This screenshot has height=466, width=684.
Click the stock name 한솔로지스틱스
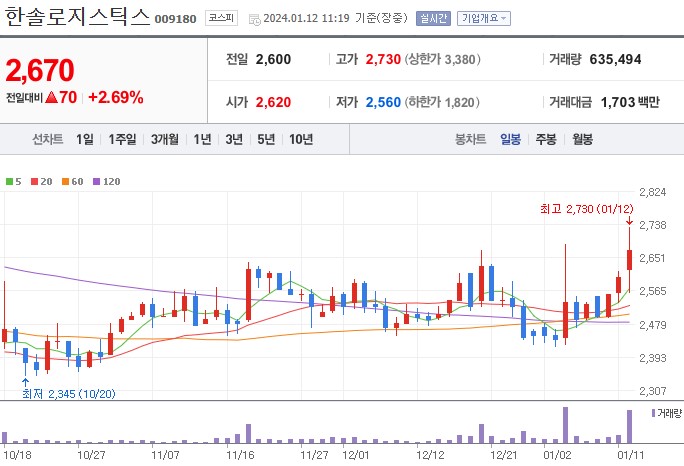[x=78, y=17]
